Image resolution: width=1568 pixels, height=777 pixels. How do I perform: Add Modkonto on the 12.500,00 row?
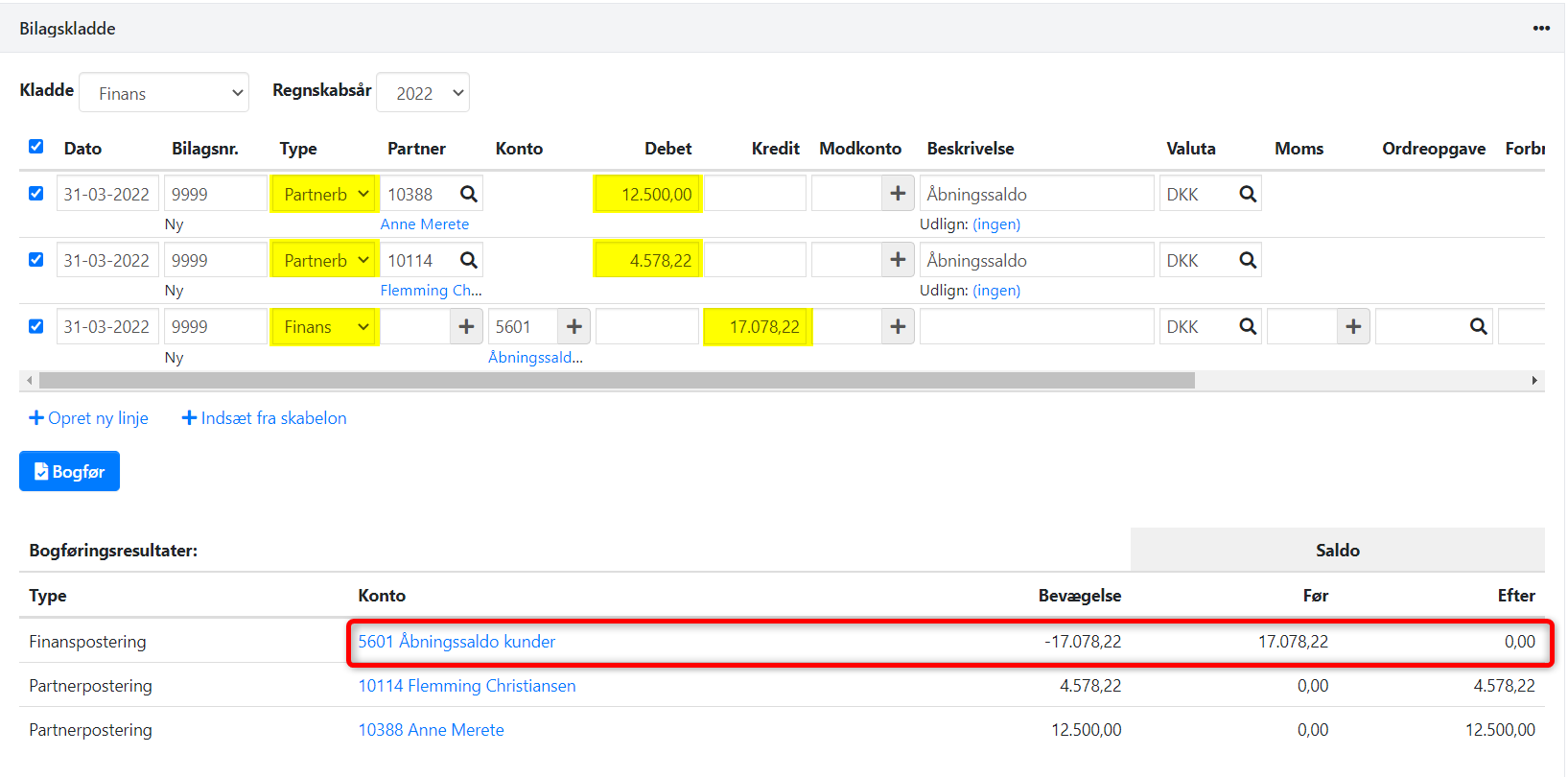point(898,194)
